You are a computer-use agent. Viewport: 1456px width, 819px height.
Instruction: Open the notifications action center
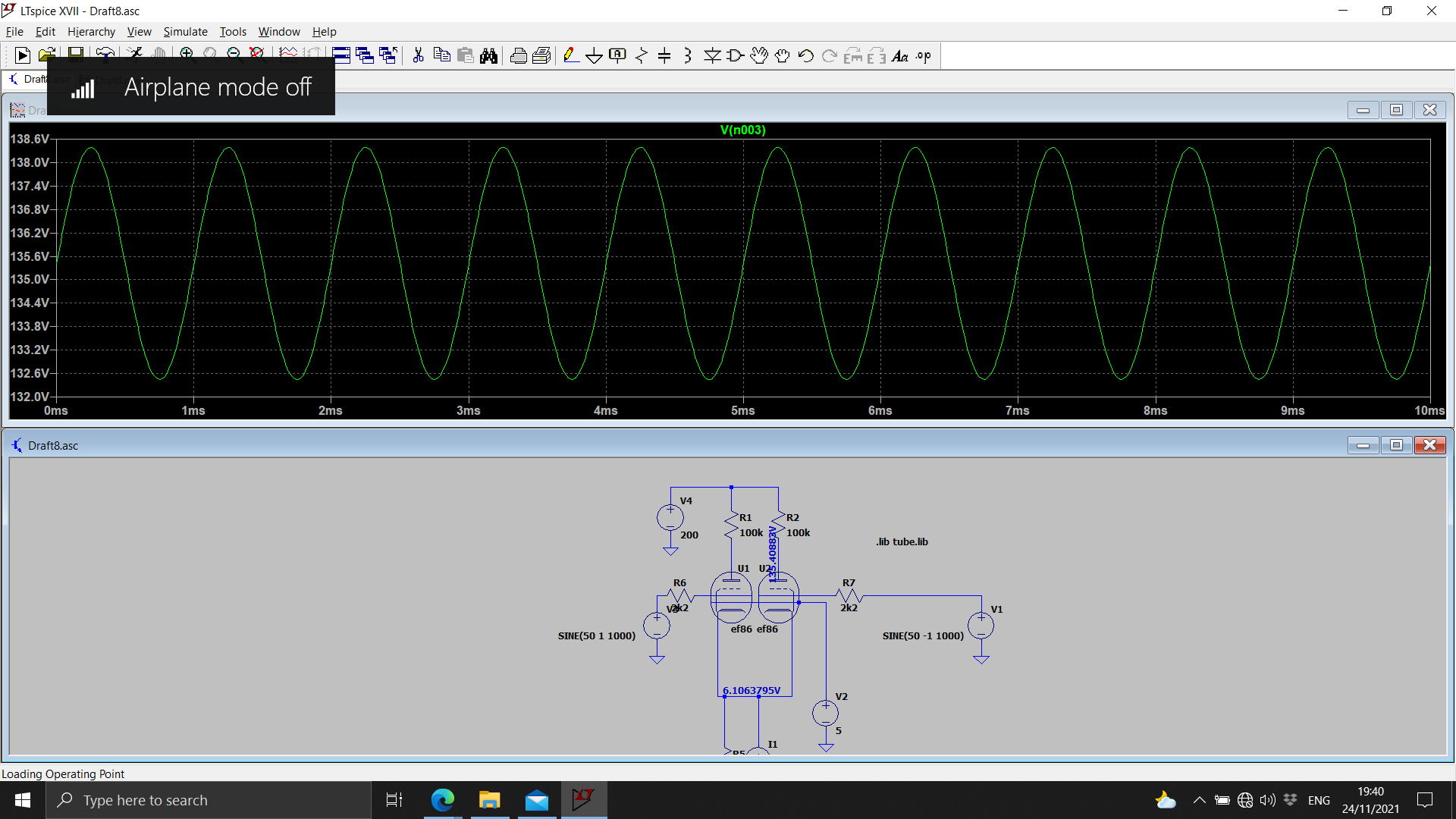coord(1425,800)
